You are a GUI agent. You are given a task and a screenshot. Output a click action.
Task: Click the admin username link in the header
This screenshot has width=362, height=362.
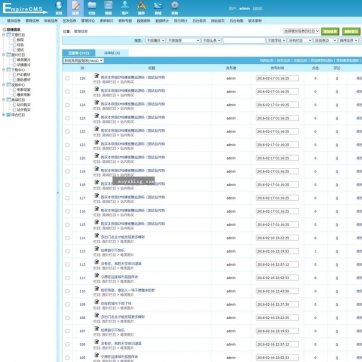245,9
